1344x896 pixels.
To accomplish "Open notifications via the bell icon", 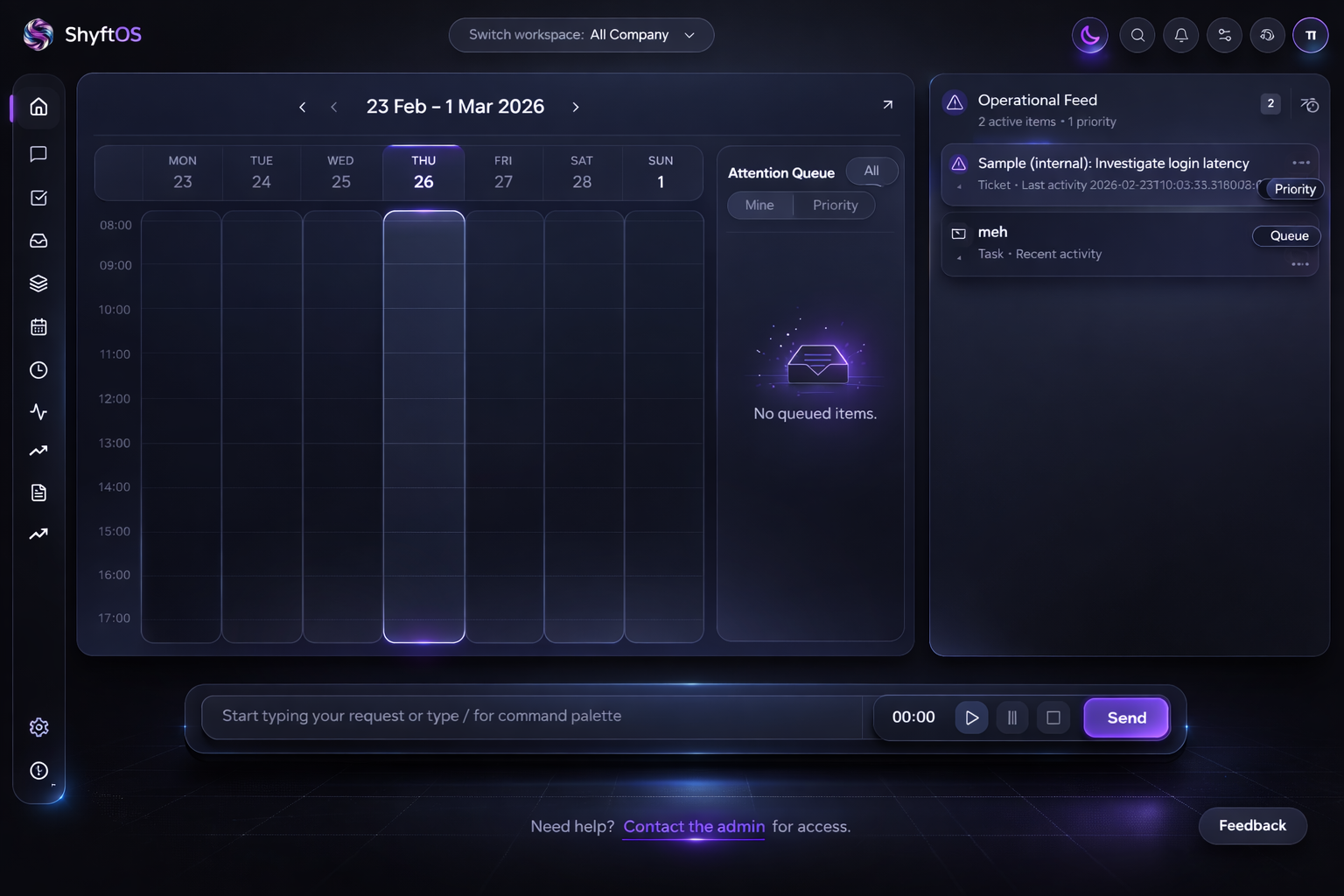I will click(x=1180, y=35).
